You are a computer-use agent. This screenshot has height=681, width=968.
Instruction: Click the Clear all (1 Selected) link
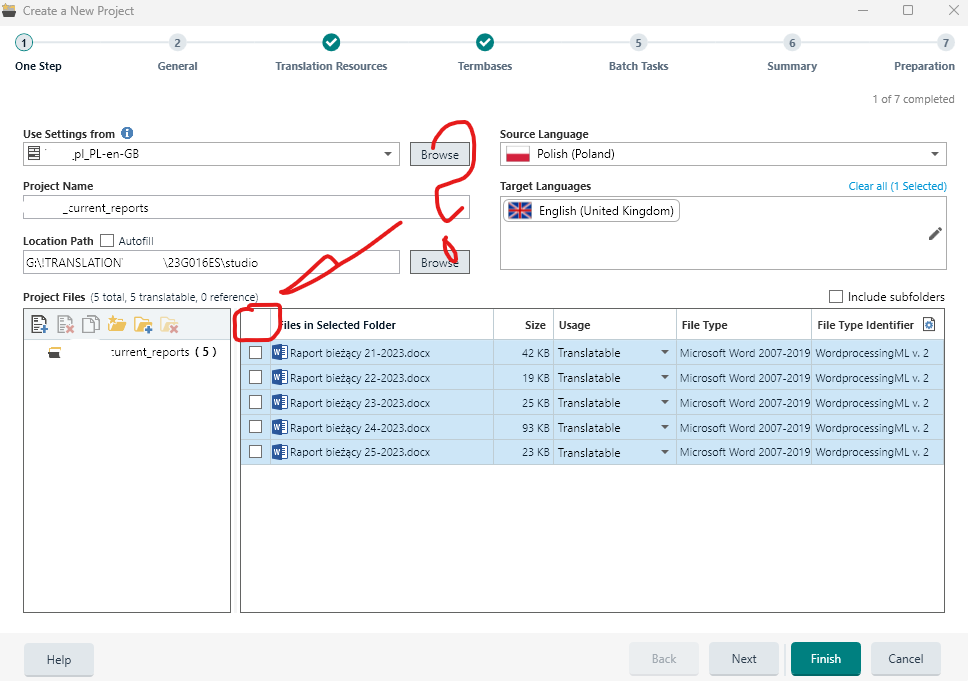(x=897, y=186)
